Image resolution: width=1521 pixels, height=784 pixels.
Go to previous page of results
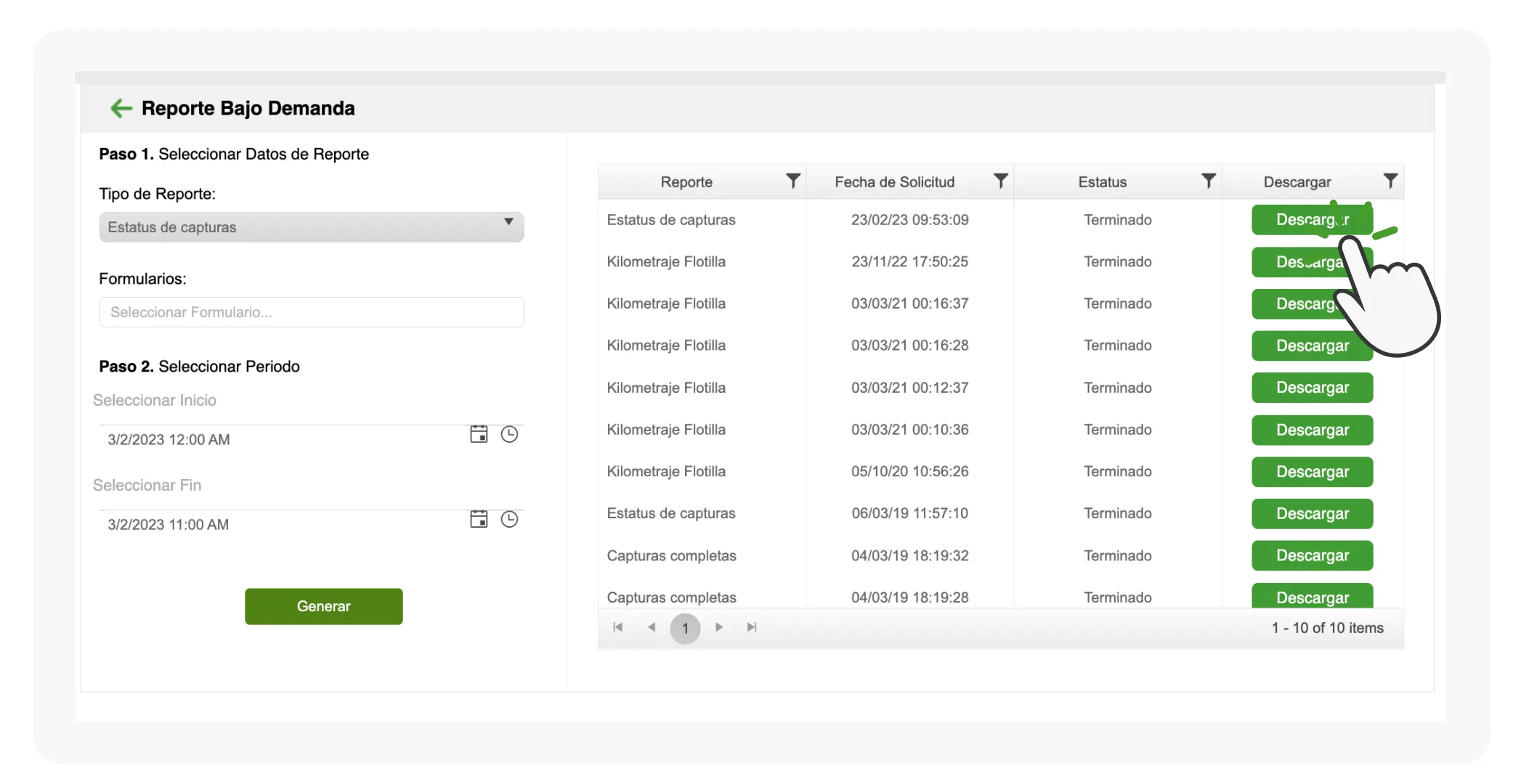(x=652, y=627)
